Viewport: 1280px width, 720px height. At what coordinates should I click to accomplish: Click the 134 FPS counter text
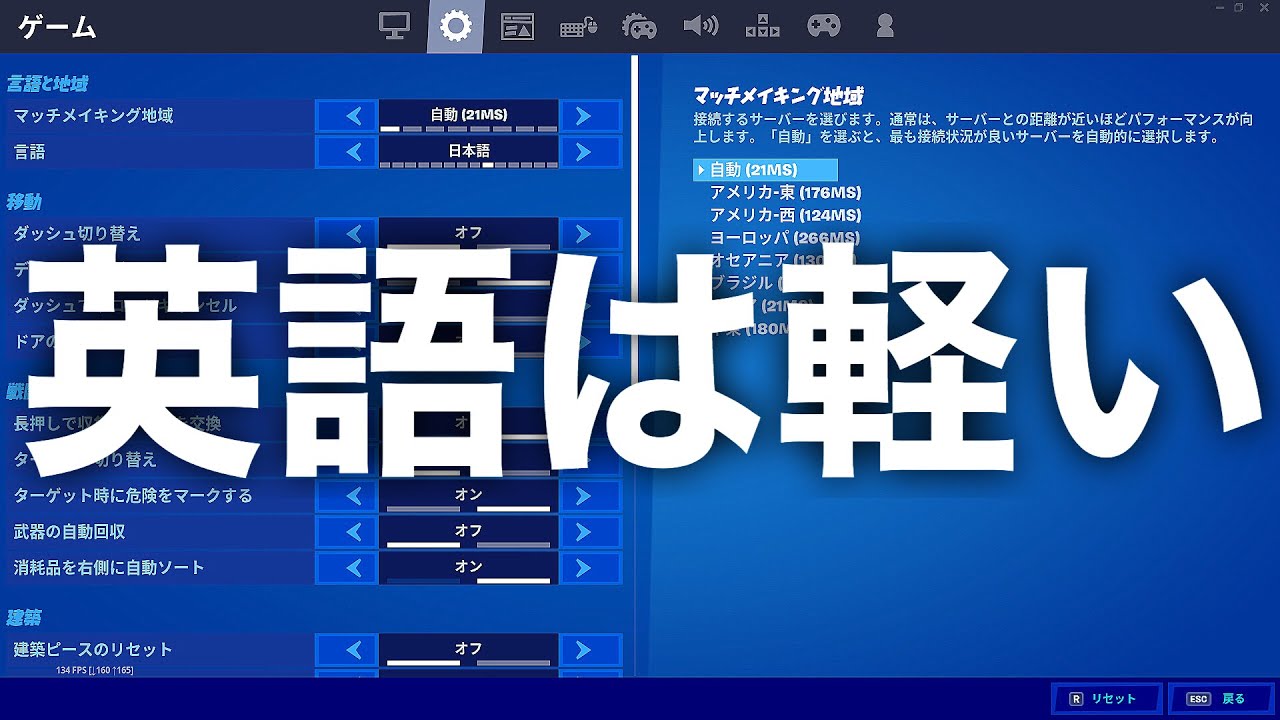point(94,670)
